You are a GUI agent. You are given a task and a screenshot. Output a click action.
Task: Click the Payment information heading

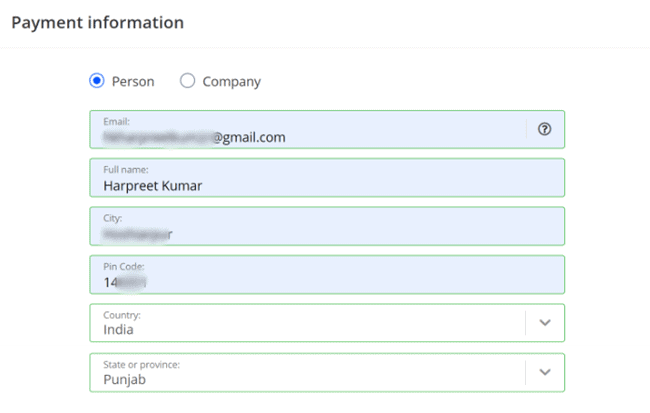(x=97, y=23)
